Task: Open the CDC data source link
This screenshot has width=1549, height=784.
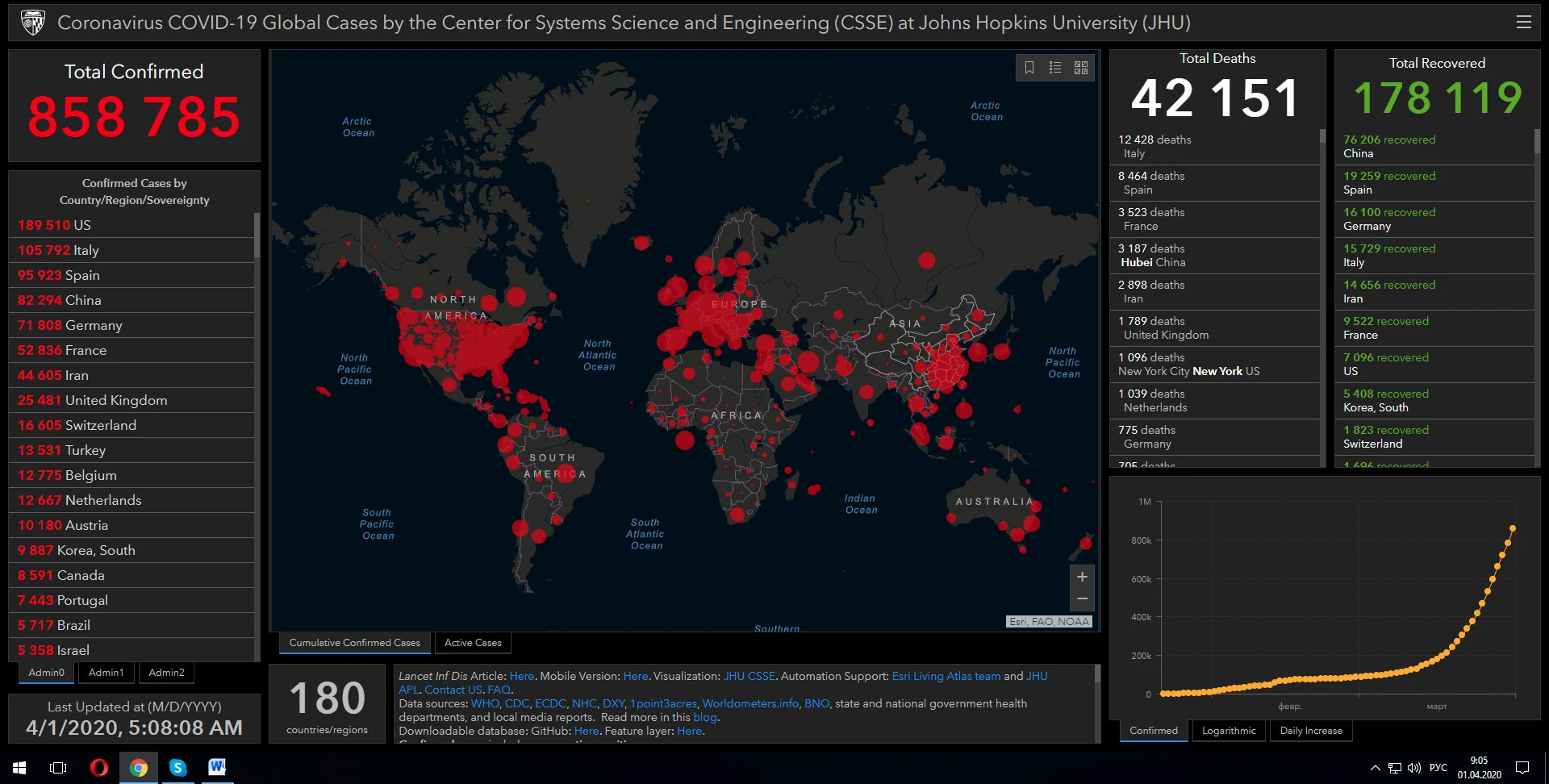Action: pyautogui.click(x=516, y=703)
